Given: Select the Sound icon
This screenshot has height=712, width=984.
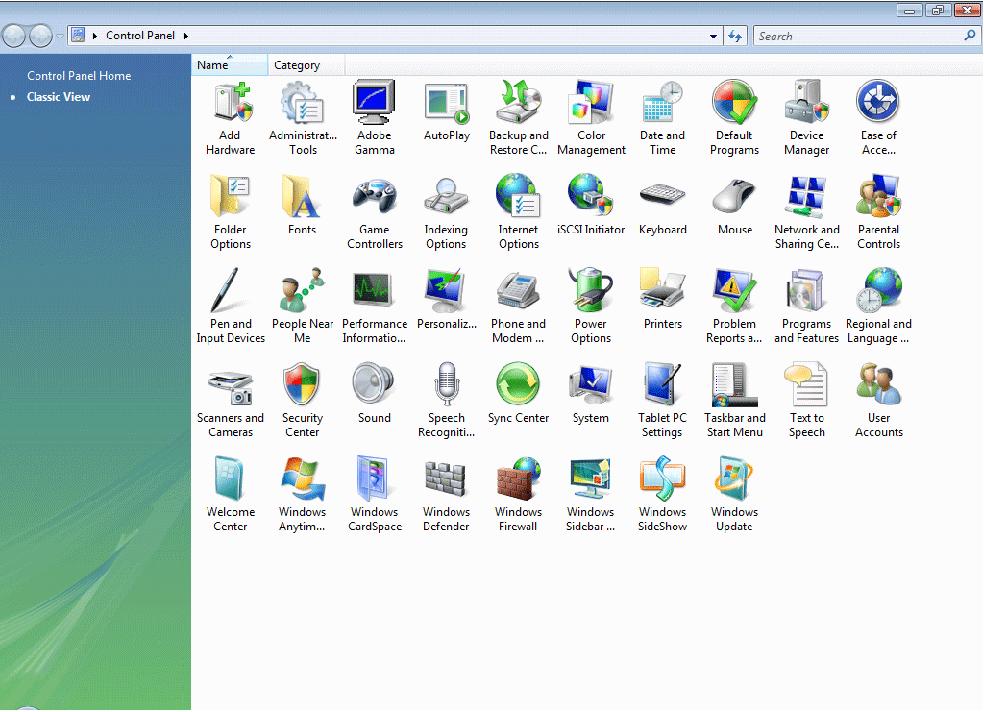Looking at the screenshot, I should [x=374, y=393].
